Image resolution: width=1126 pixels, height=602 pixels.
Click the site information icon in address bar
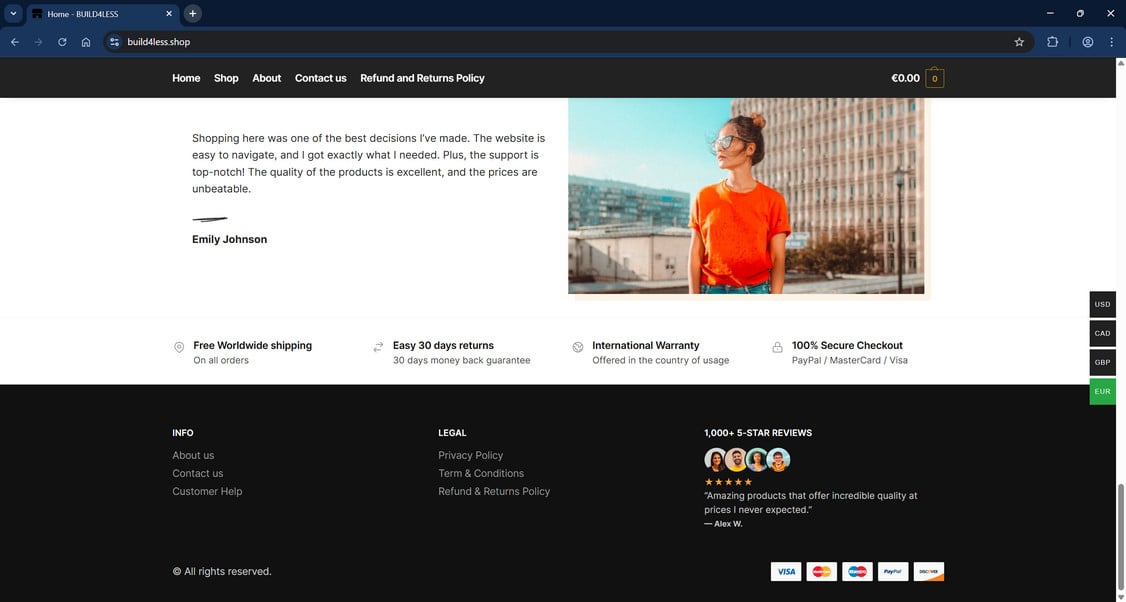115,42
